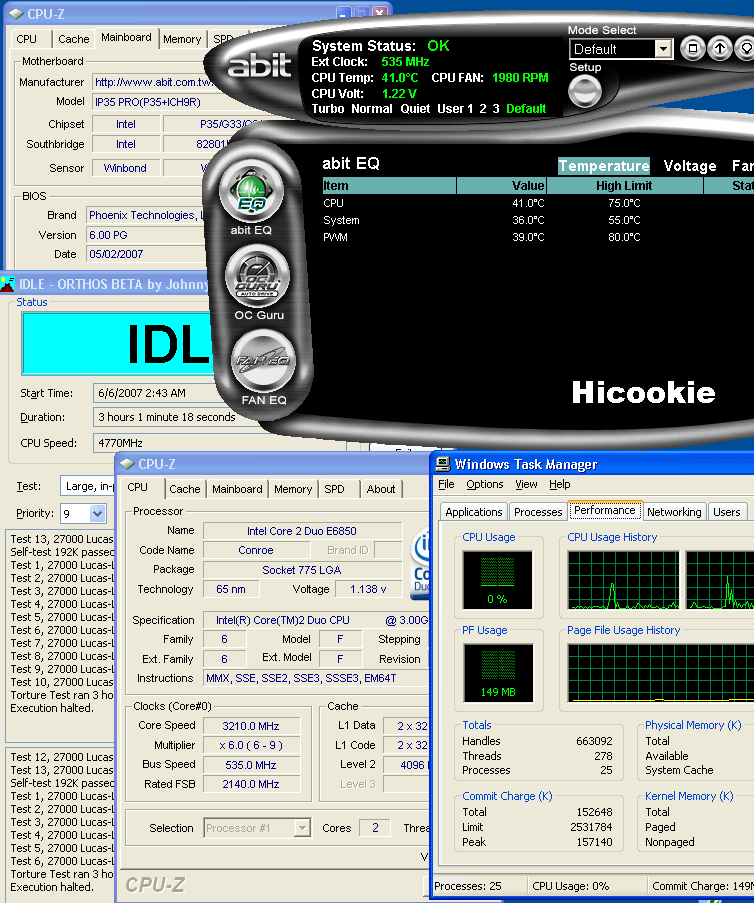The image size is (754, 903).
Task: Click the Item column header in abit EQ
Action: pyautogui.click(x=389, y=185)
